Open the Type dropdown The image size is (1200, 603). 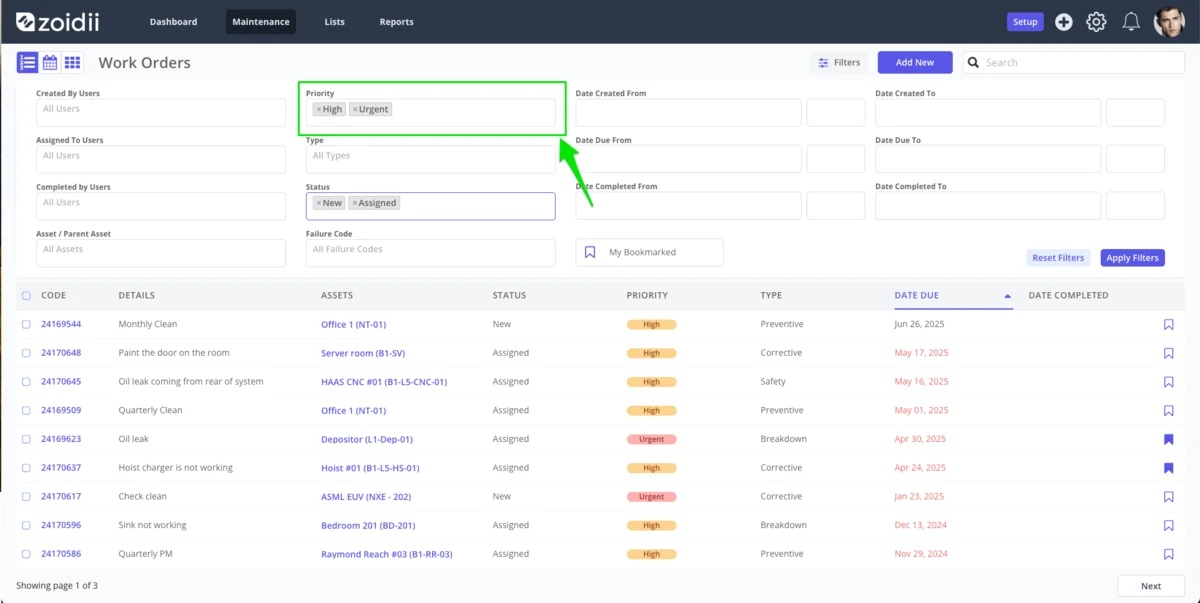431,159
